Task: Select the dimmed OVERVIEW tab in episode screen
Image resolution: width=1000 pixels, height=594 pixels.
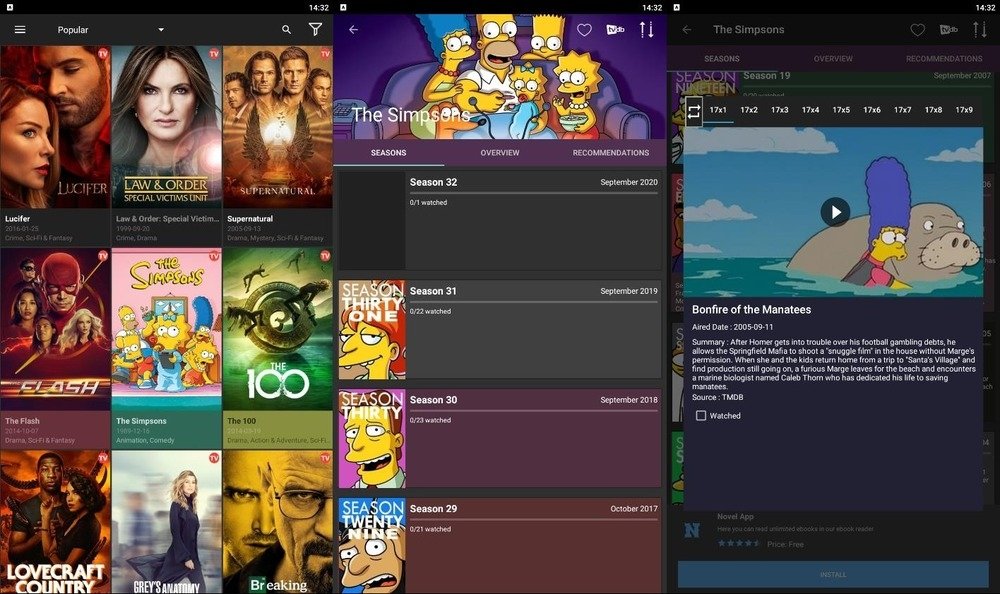Action: click(833, 58)
